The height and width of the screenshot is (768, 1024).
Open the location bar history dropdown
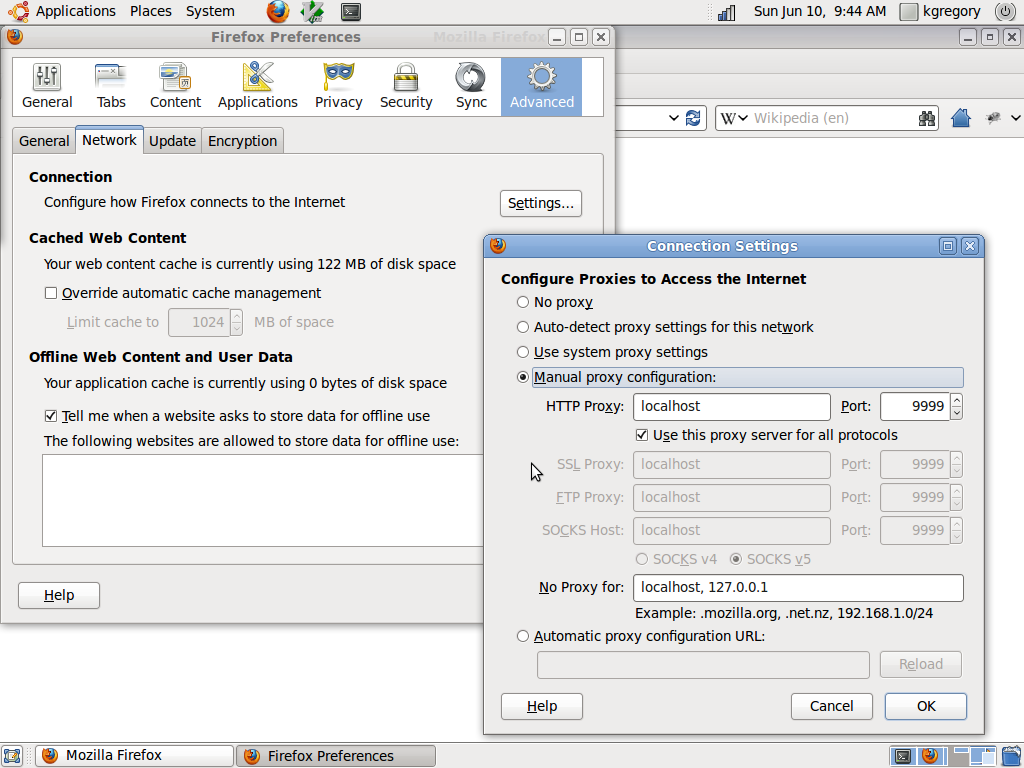[x=672, y=118]
